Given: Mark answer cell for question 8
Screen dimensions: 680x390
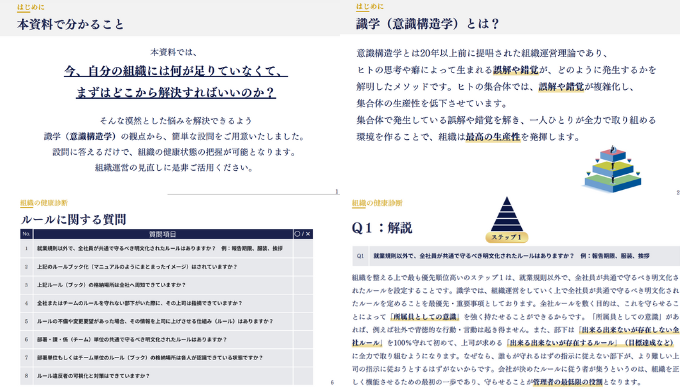Looking at the screenshot, I should [303, 376].
